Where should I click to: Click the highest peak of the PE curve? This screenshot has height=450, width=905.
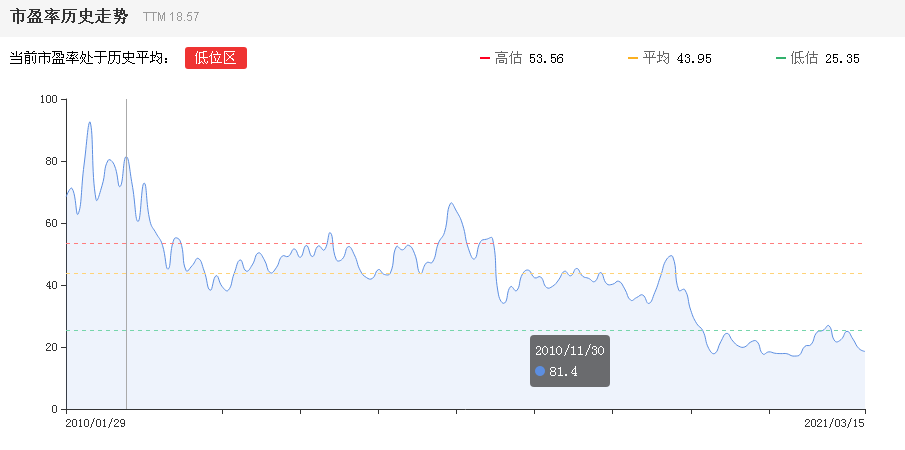coord(90,122)
